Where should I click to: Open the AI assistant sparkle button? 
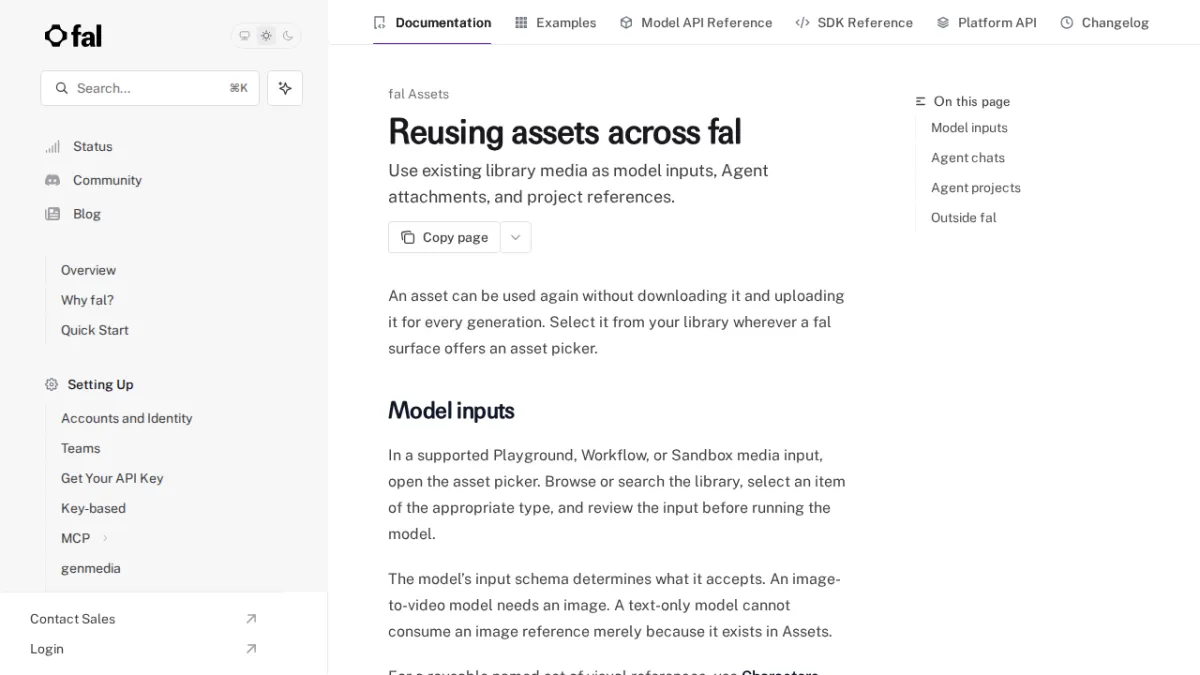point(285,88)
